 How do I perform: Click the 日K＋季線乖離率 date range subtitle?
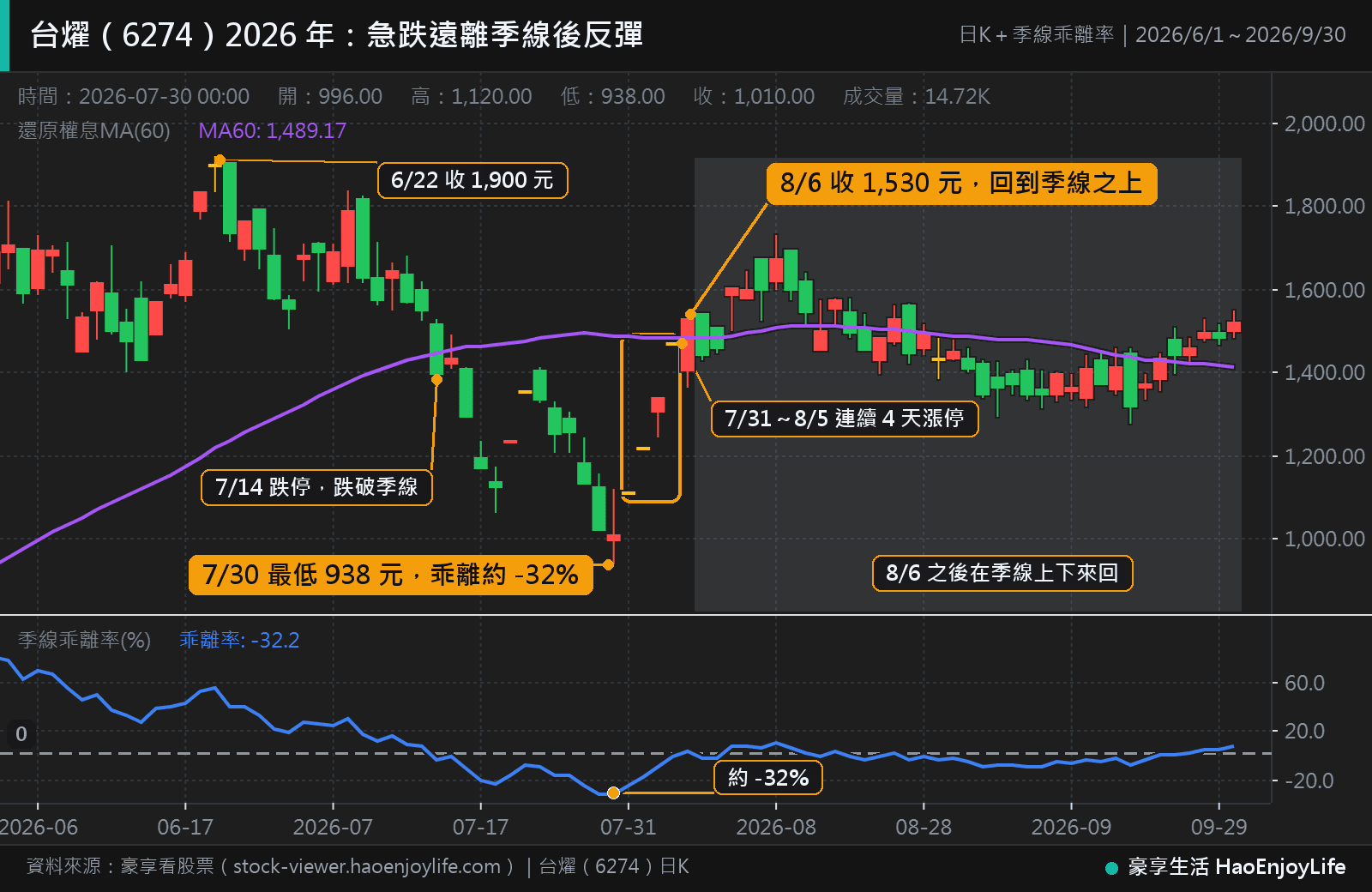tap(1152, 34)
